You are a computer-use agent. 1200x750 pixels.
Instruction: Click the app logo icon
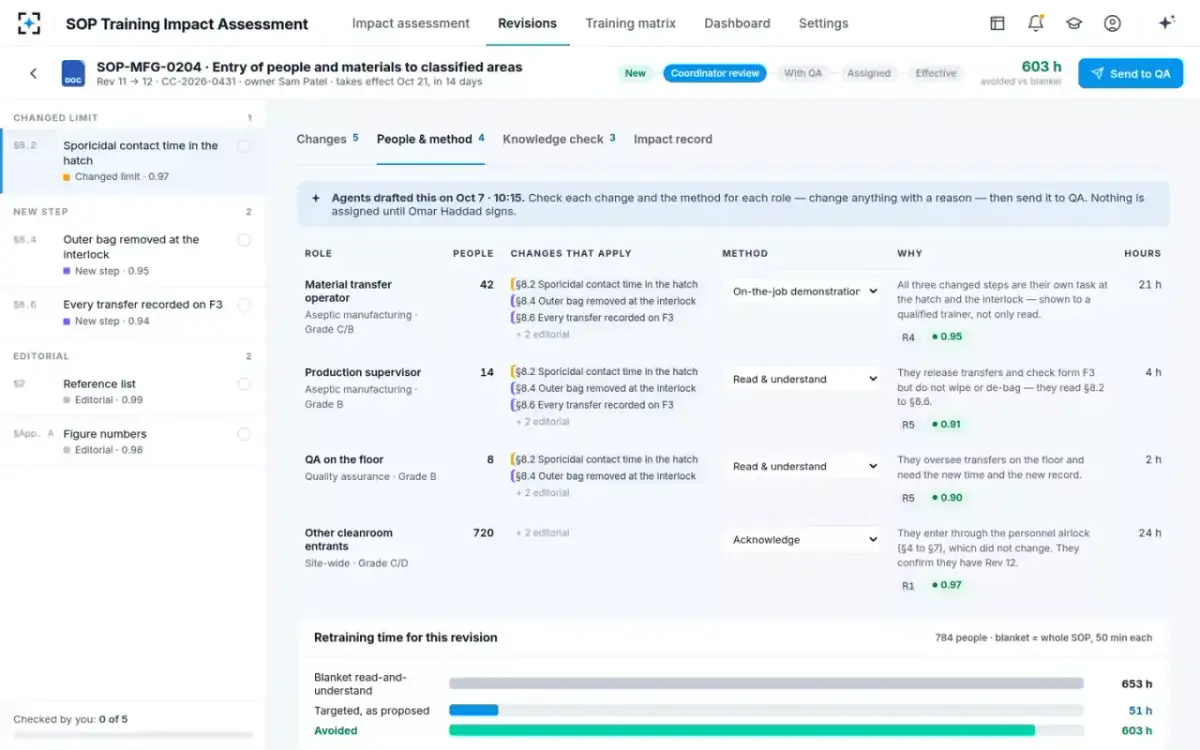point(30,23)
